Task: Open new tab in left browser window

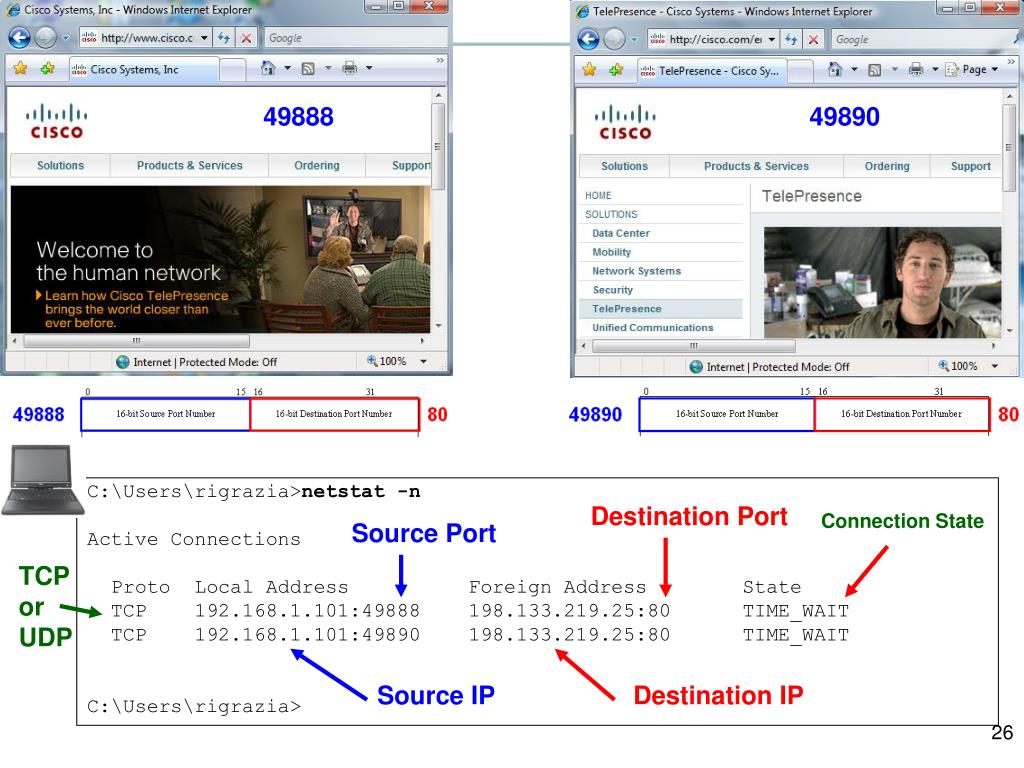Action: click(x=232, y=70)
